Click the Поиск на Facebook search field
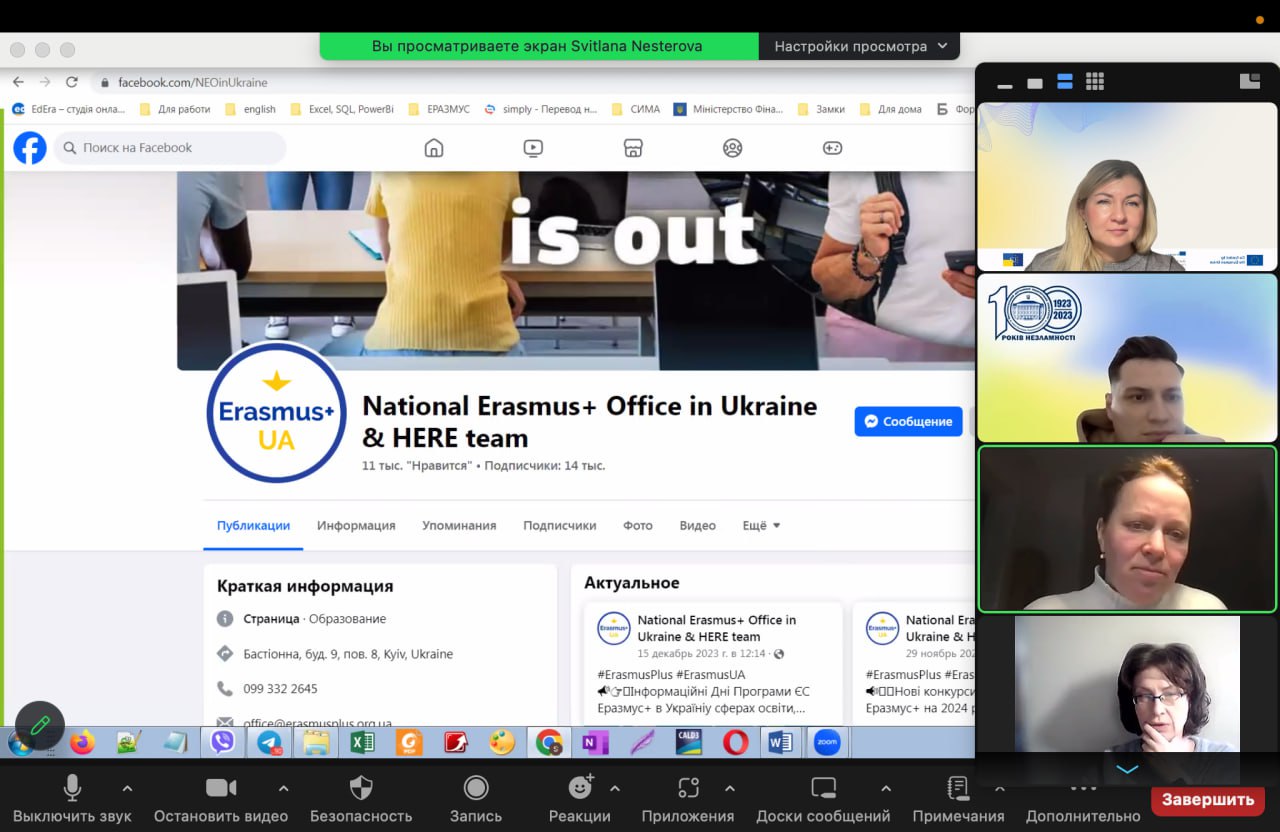This screenshot has width=1280, height=832. 170,148
